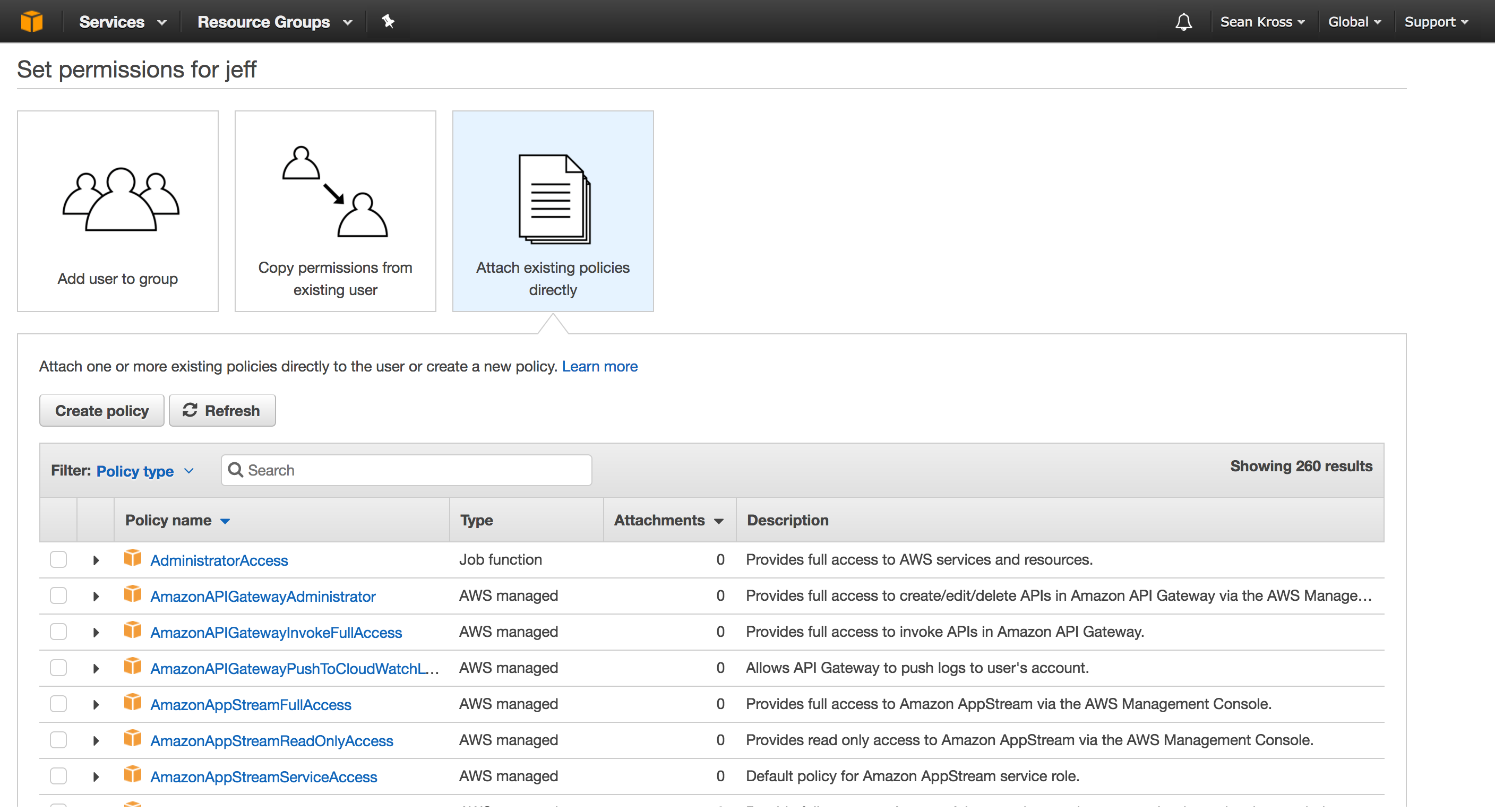Open the AmazonAppStreamServiceAccess link
The image size is (1495, 812).
[x=263, y=777]
